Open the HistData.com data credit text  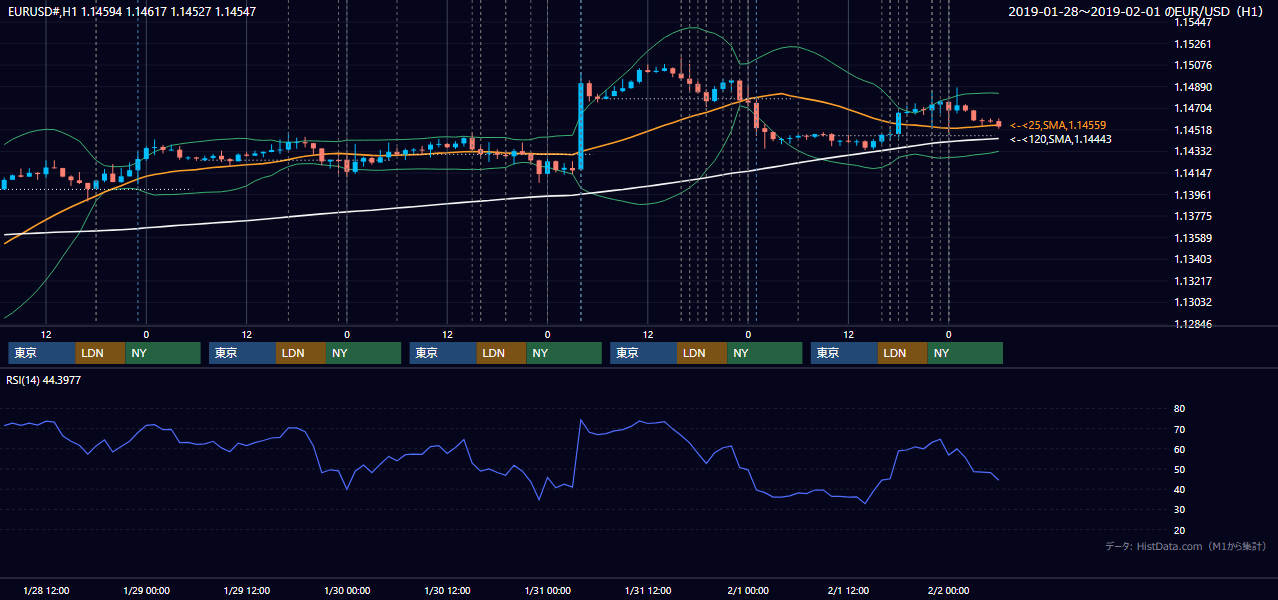coord(1186,546)
